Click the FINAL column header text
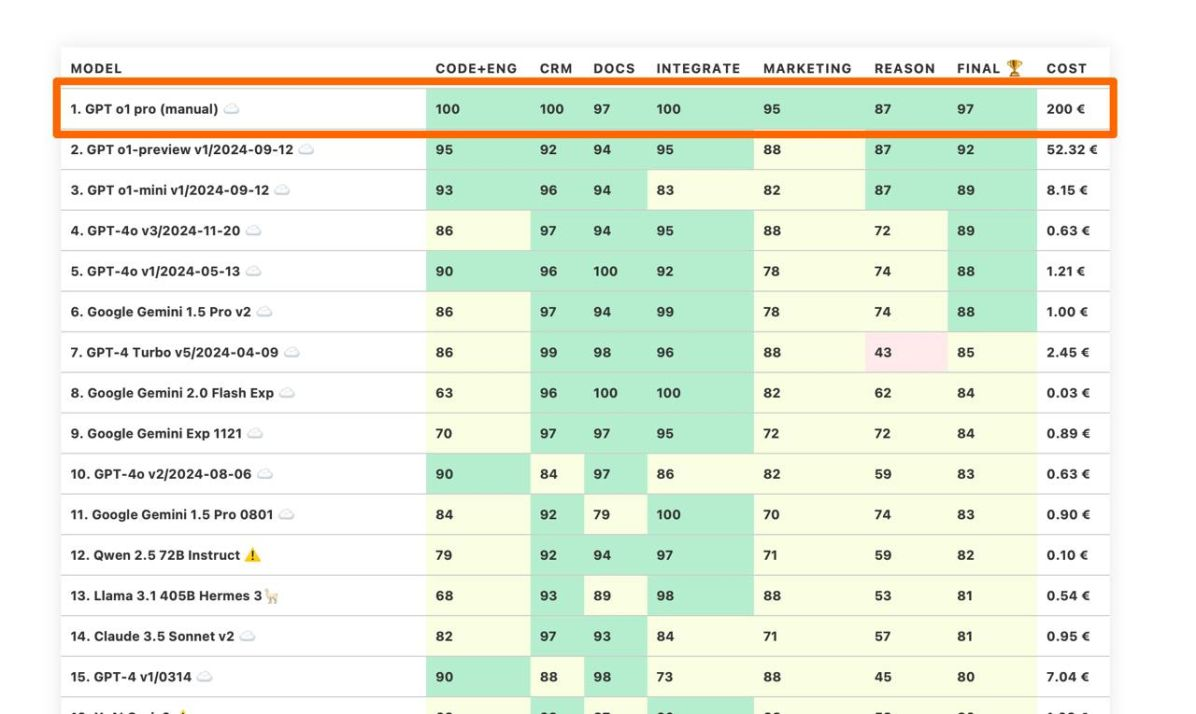The width and height of the screenshot is (1196, 714). tap(979, 69)
